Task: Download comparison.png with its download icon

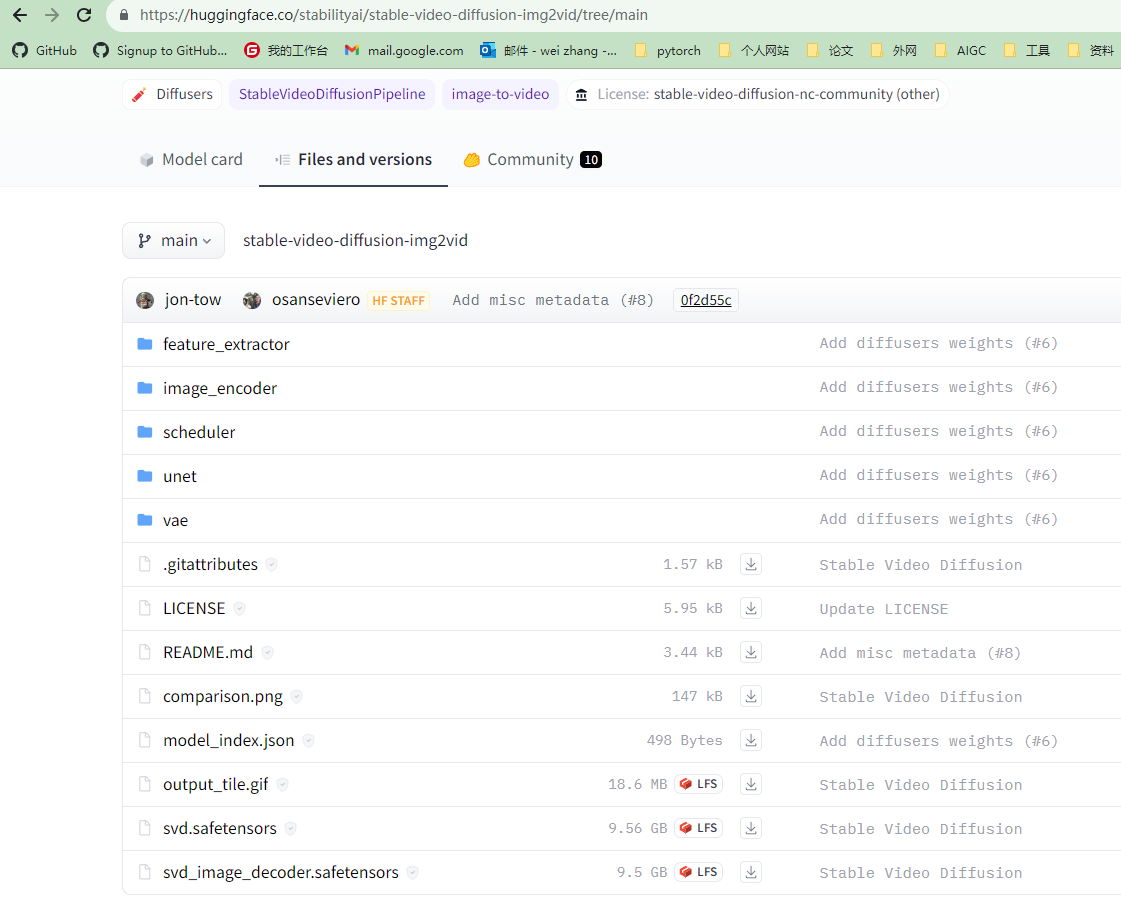Action: [751, 697]
